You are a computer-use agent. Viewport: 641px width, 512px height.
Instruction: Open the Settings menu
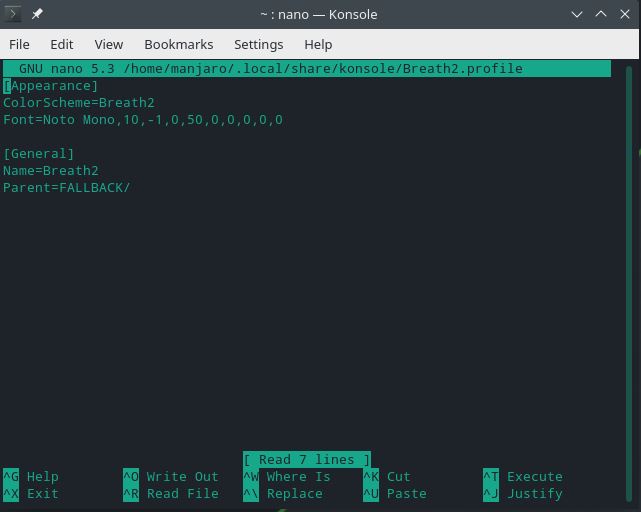pos(258,44)
